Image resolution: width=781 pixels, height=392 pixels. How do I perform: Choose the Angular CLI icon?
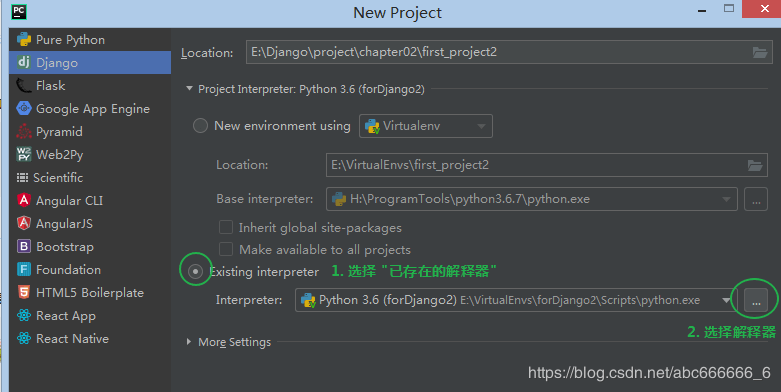(x=24, y=200)
